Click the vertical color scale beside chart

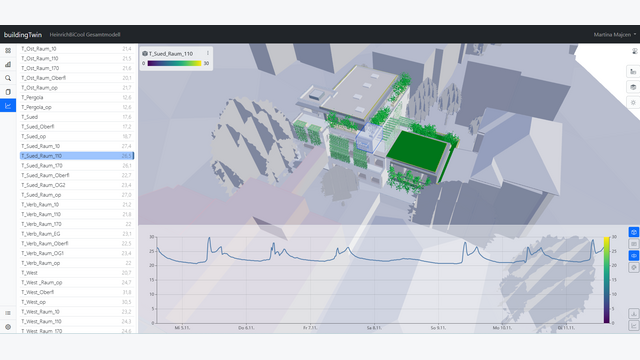coord(607,280)
